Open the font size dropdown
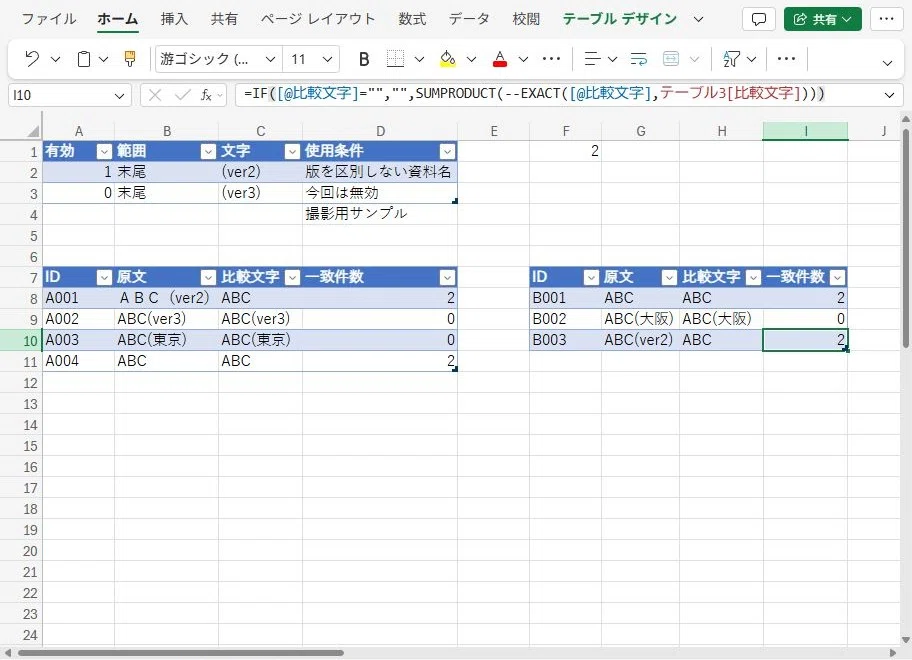Screen dimensions: 912x660 click(327, 59)
